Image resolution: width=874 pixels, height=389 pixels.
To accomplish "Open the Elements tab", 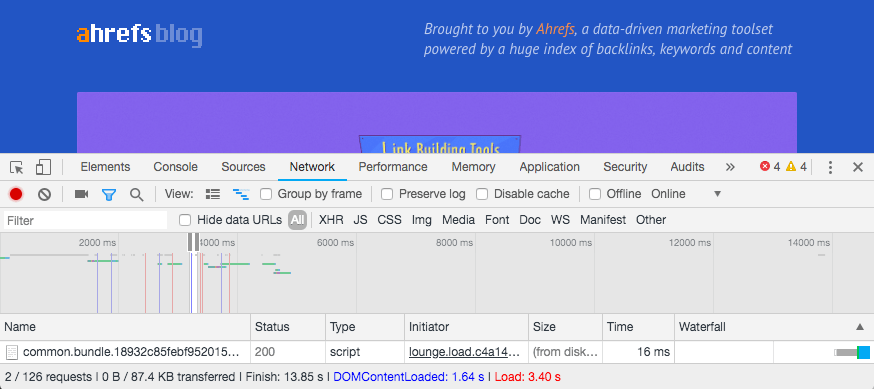I will coord(105,167).
